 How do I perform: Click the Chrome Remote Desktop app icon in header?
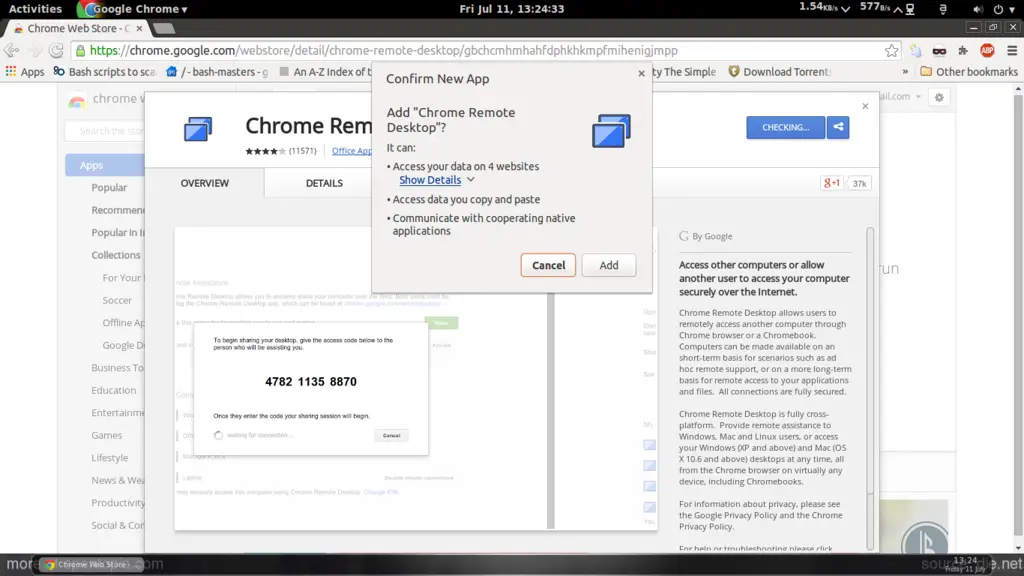[x=198, y=129]
